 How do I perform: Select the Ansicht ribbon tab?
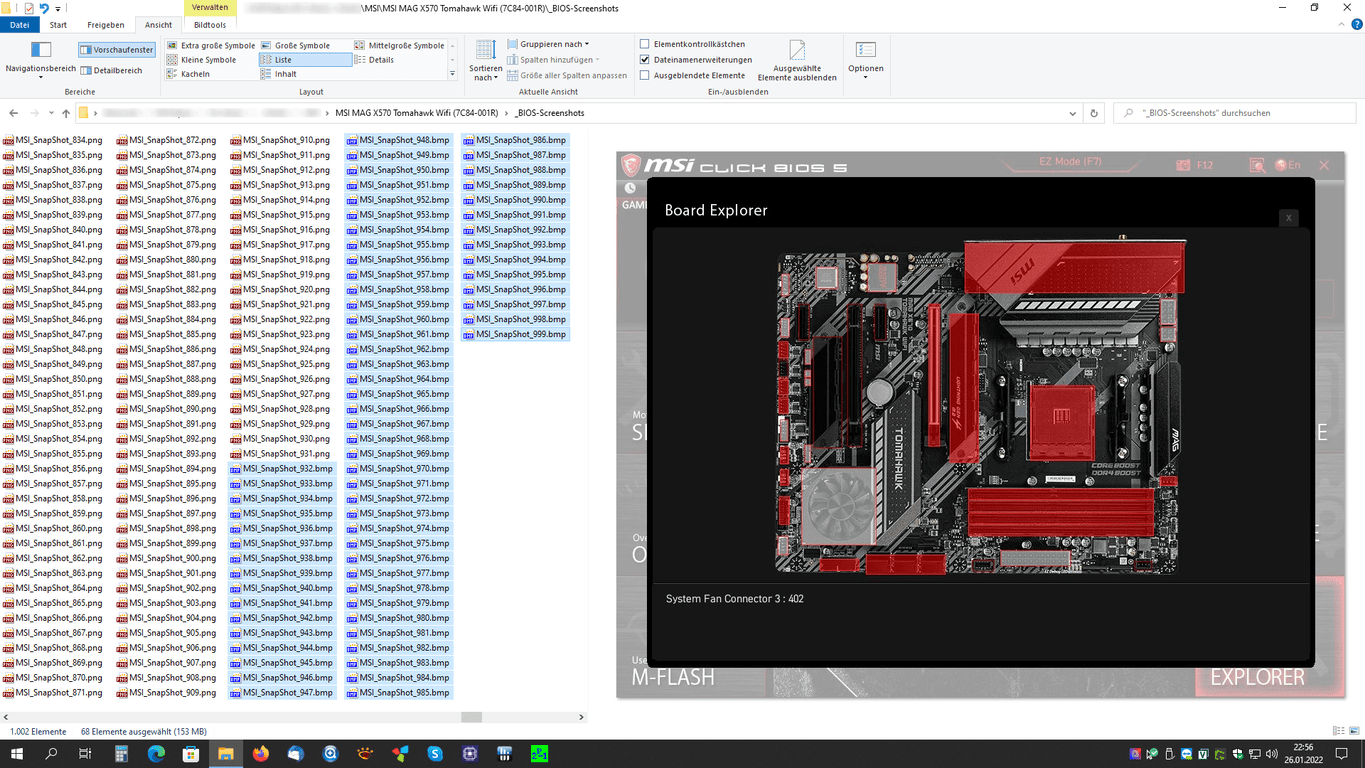click(x=158, y=25)
